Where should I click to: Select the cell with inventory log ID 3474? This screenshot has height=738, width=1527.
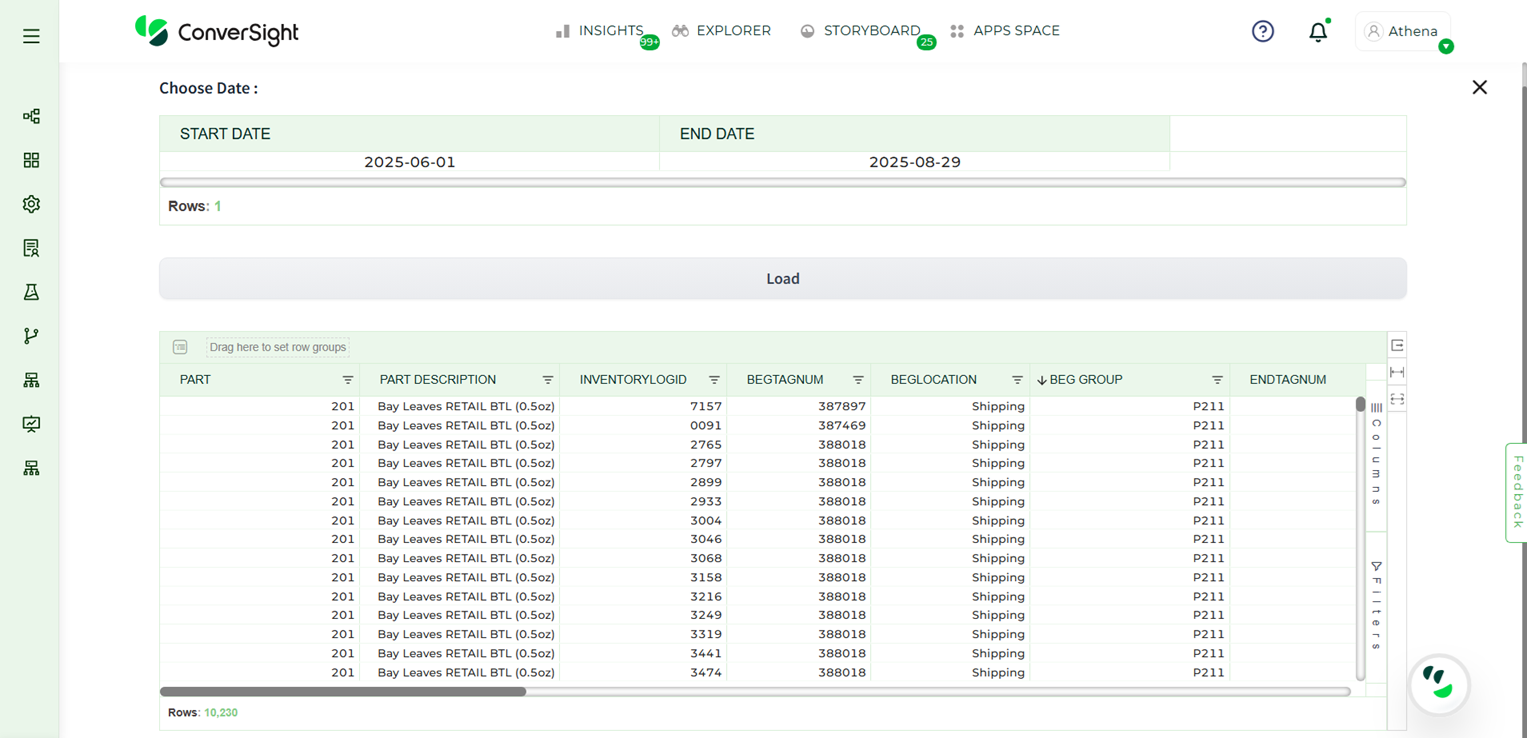[643, 672]
